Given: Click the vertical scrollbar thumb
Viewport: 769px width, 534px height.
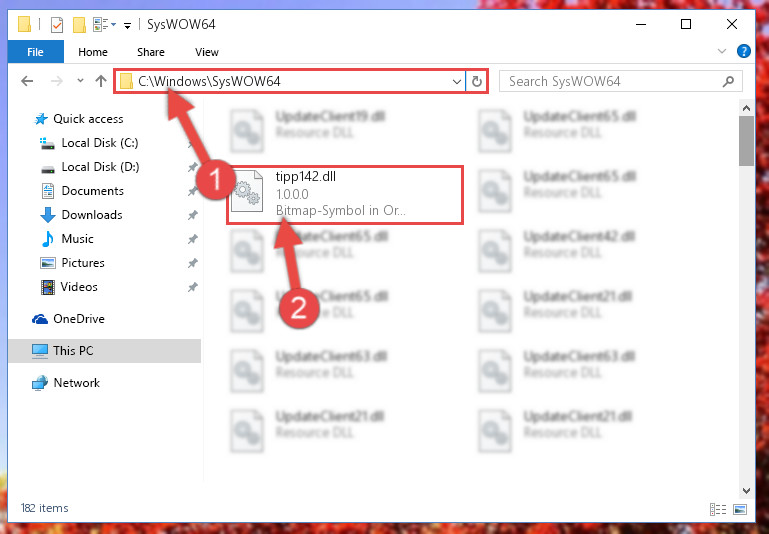Looking at the screenshot, I should (x=746, y=141).
